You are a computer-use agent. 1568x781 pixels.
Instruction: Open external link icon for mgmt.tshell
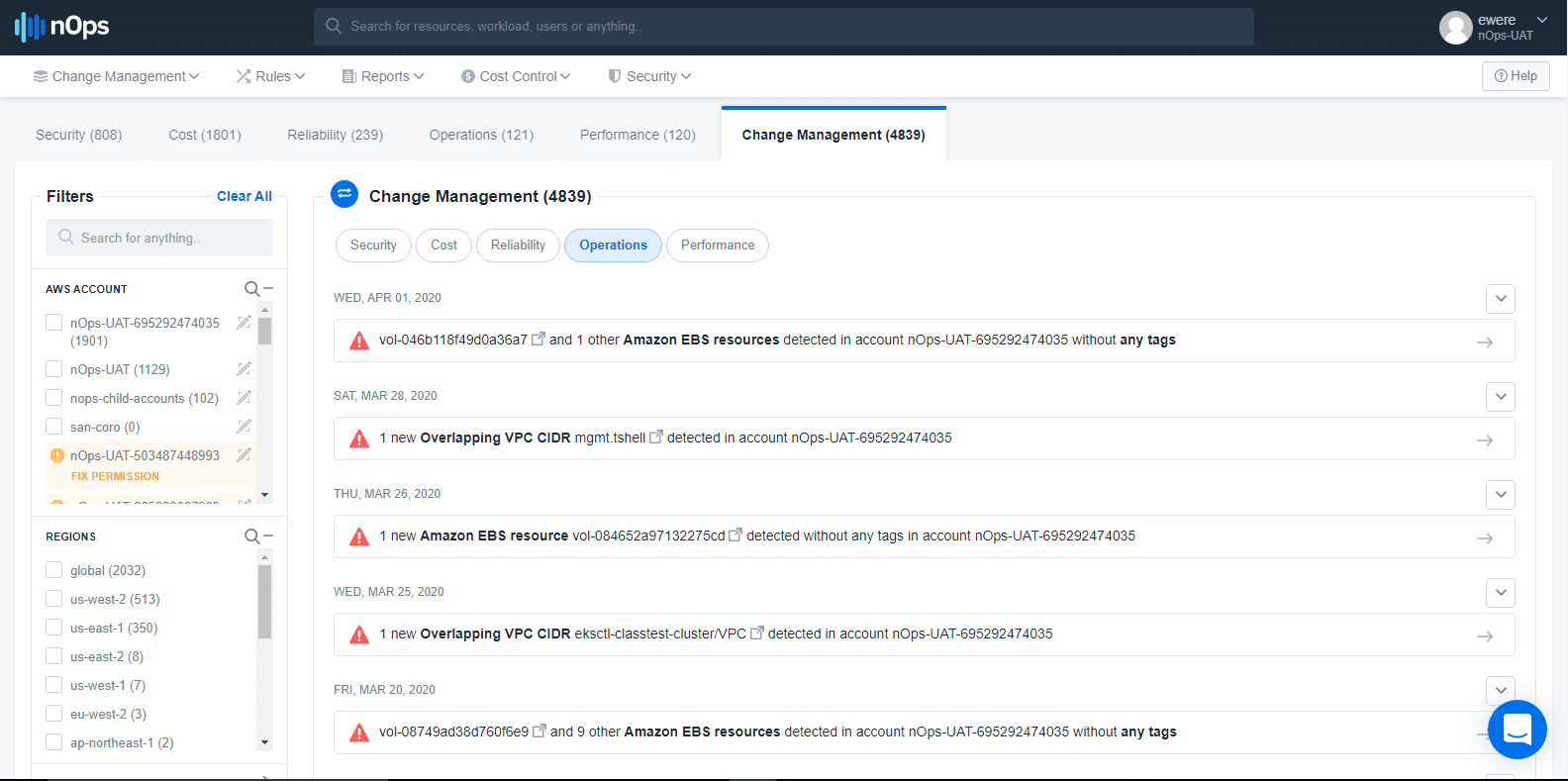click(655, 437)
